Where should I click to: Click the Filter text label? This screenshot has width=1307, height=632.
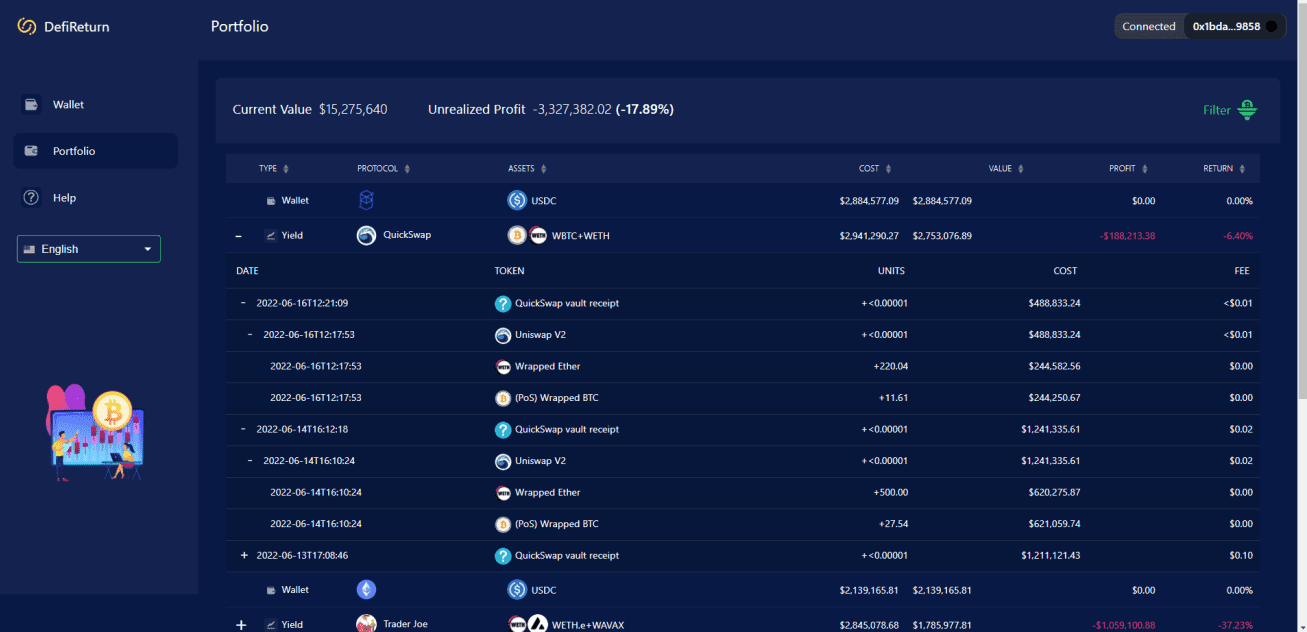click(x=1217, y=110)
